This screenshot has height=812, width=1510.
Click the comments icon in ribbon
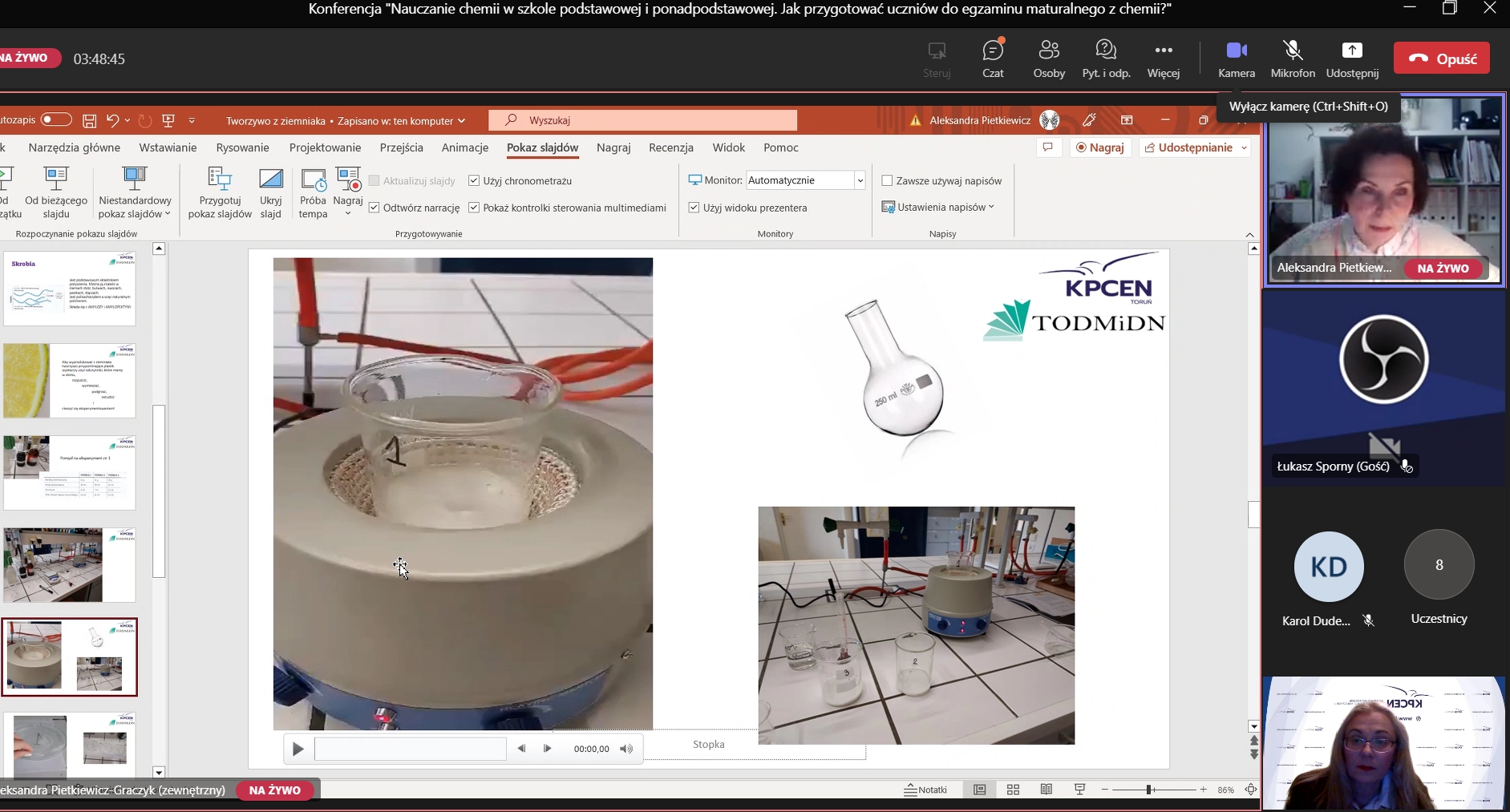[x=1047, y=147]
